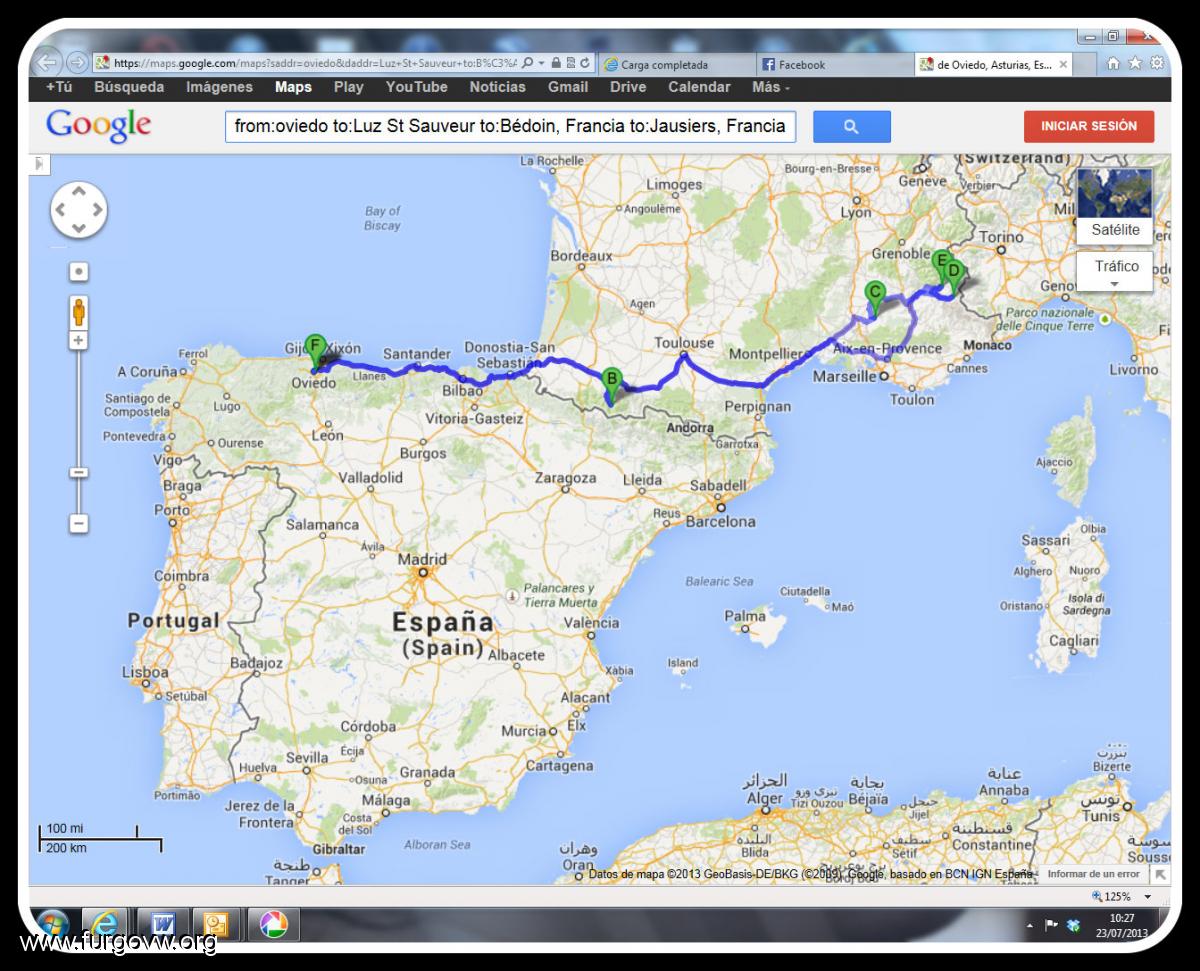Open Noticias in the Google bar

[x=498, y=87]
